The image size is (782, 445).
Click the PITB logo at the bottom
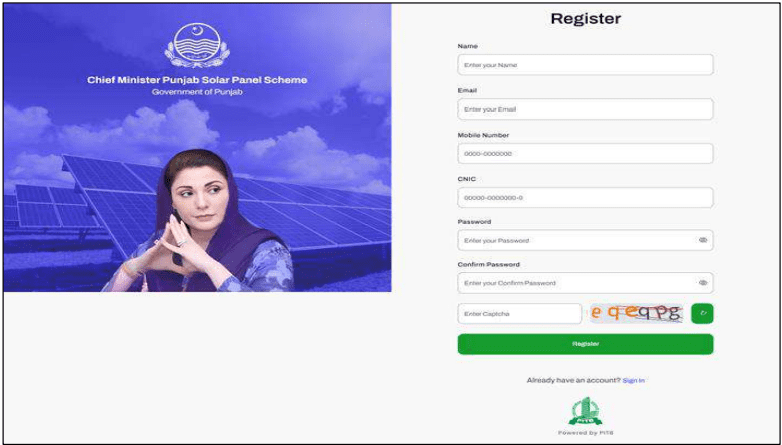click(586, 411)
